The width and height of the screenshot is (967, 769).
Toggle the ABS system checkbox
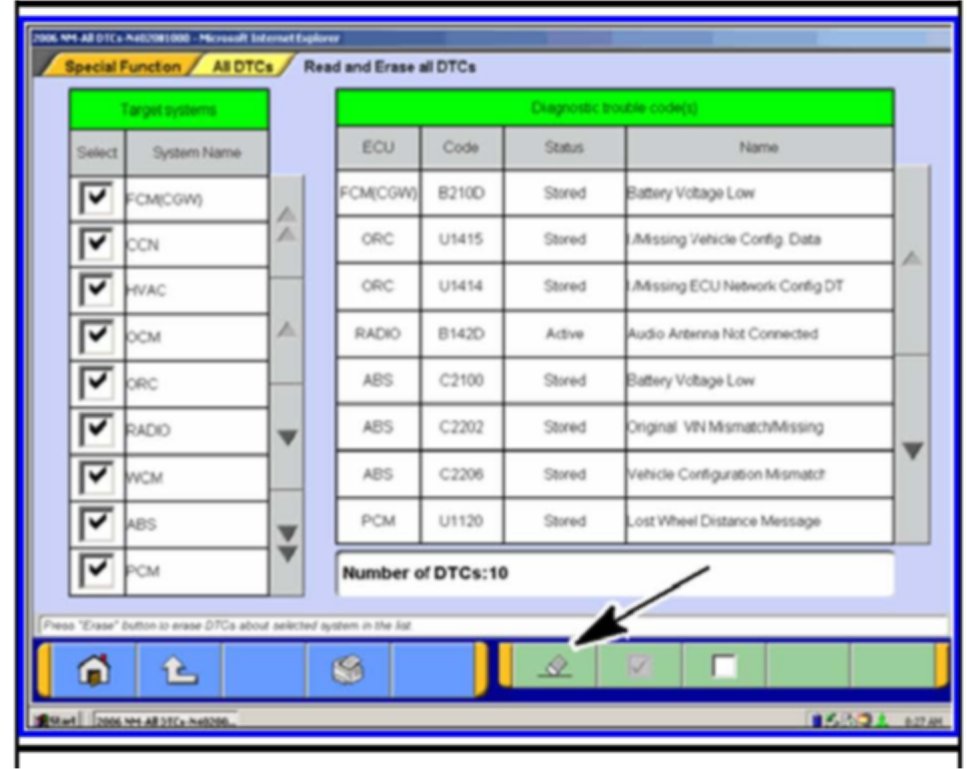(97, 523)
